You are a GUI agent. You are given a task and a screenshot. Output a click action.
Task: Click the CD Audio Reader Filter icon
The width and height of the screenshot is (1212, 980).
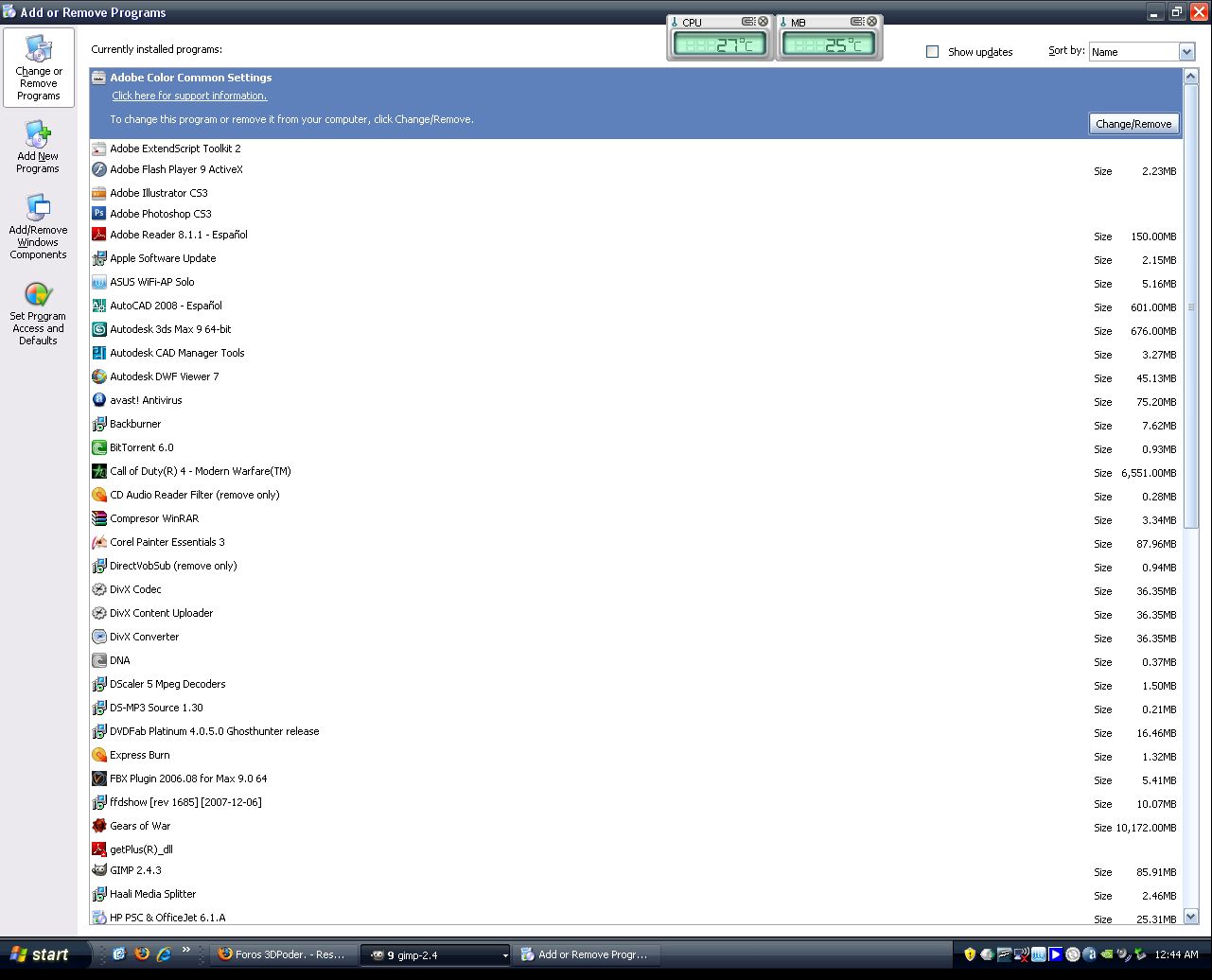click(x=99, y=495)
